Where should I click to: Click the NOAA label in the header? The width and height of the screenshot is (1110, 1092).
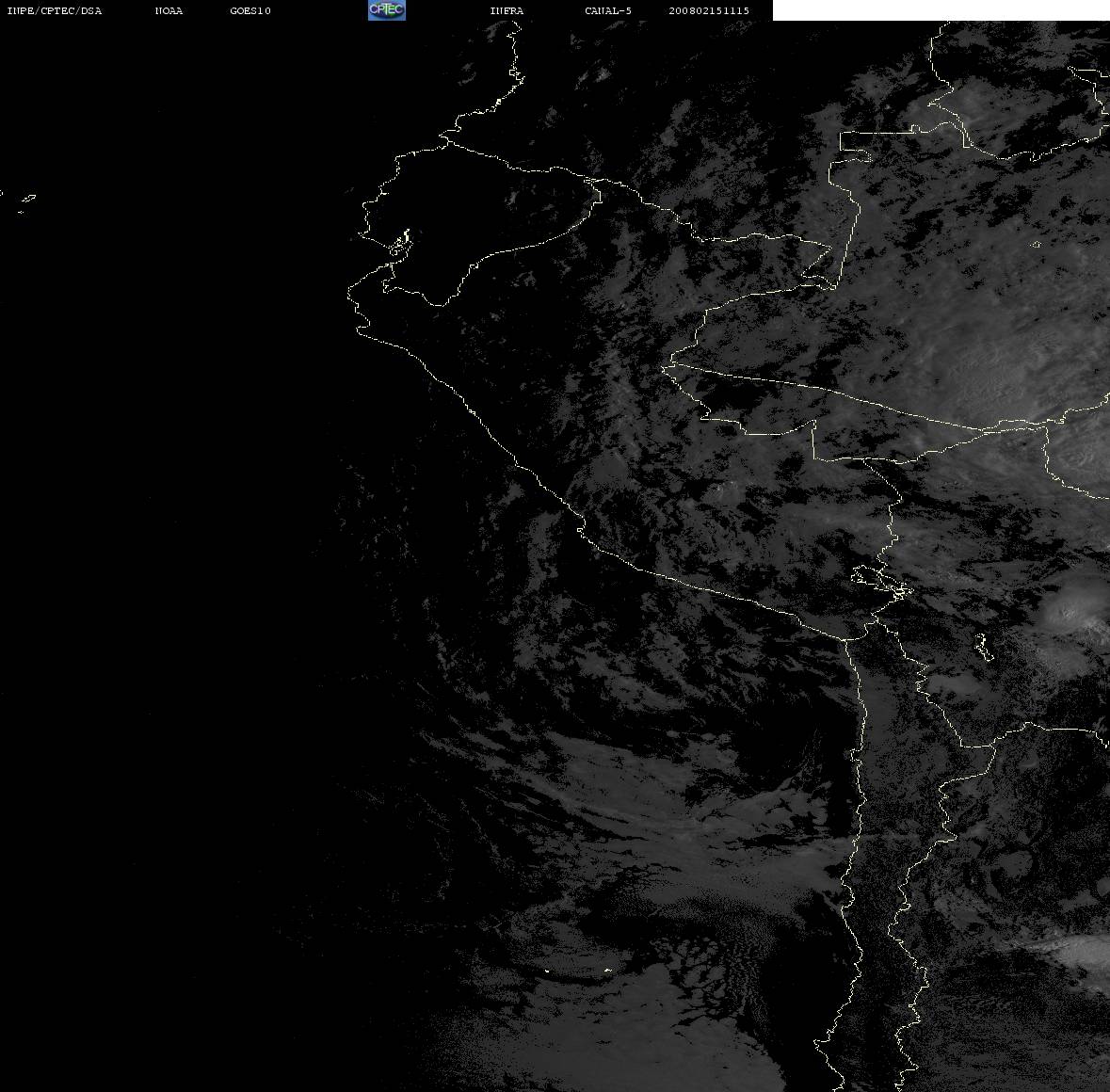click(x=169, y=10)
